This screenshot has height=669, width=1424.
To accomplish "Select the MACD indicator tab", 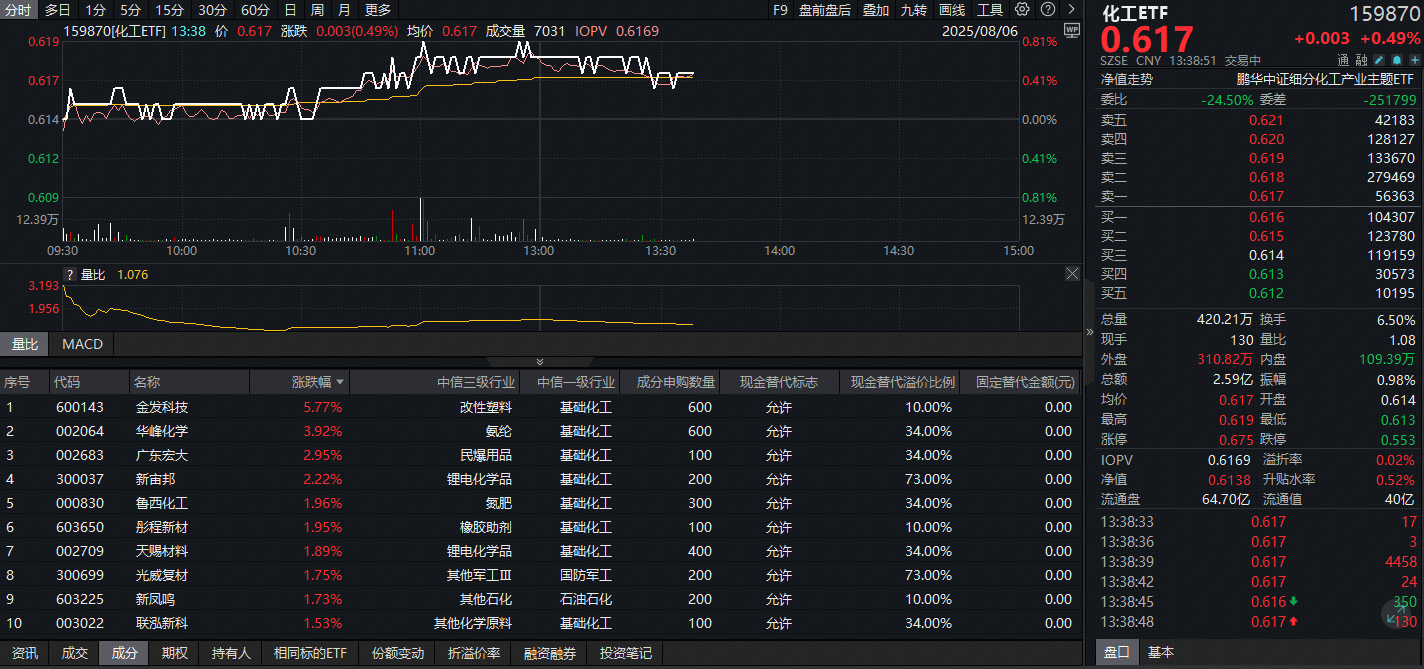I will point(82,344).
